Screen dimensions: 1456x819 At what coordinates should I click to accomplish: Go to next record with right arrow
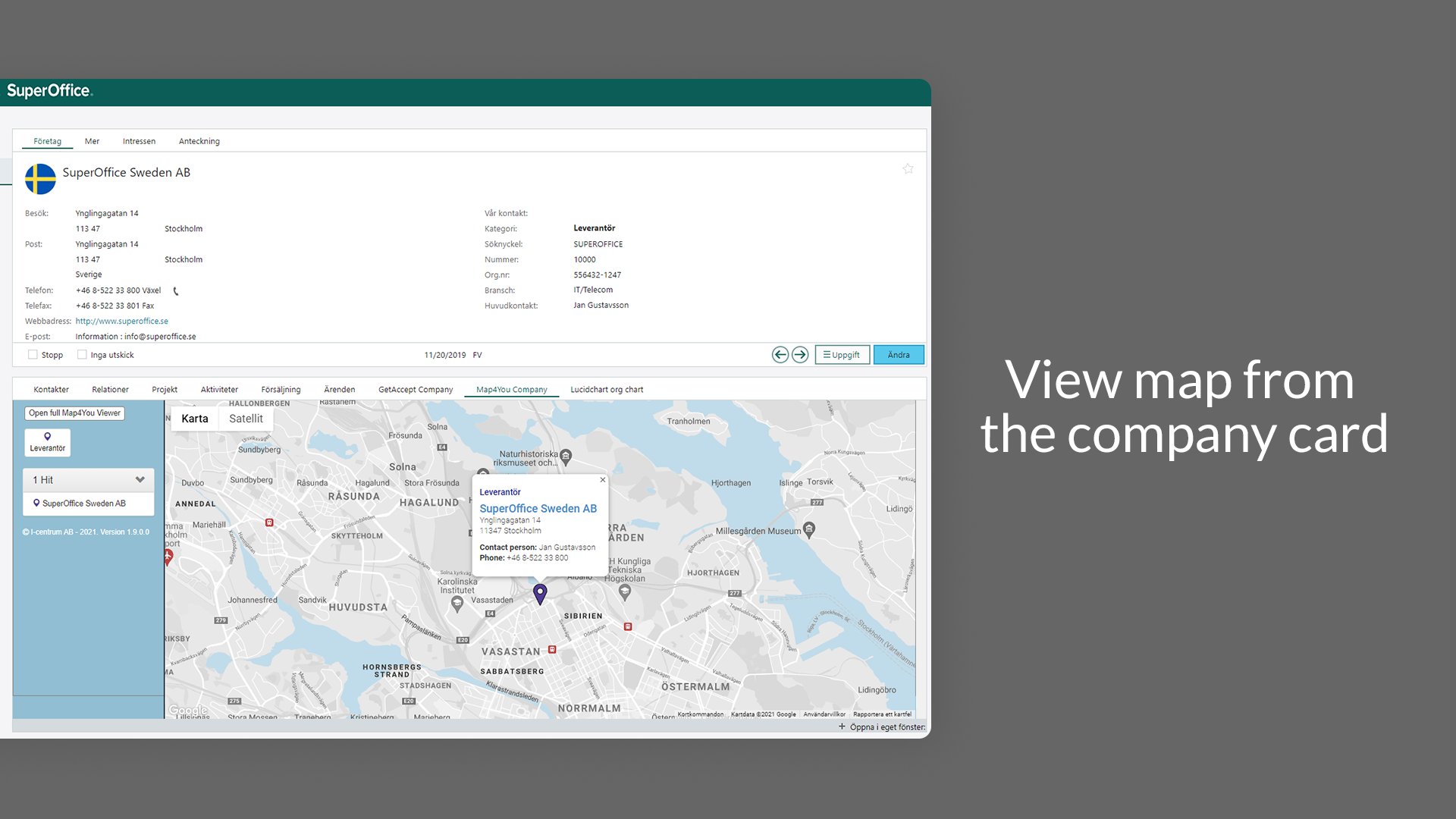coord(800,355)
